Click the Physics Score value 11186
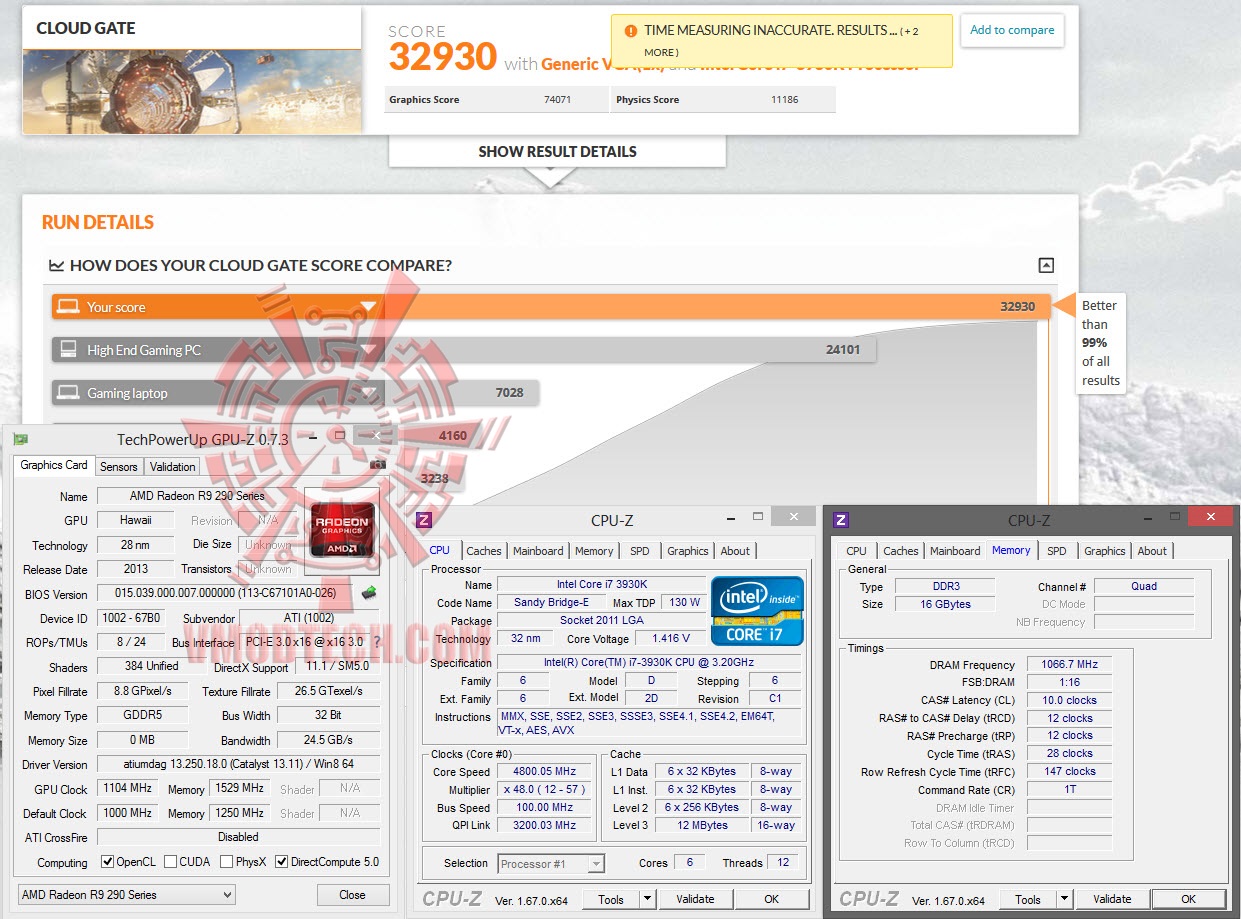This screenshot has width=1241, height=919. (x=785, y=100)
